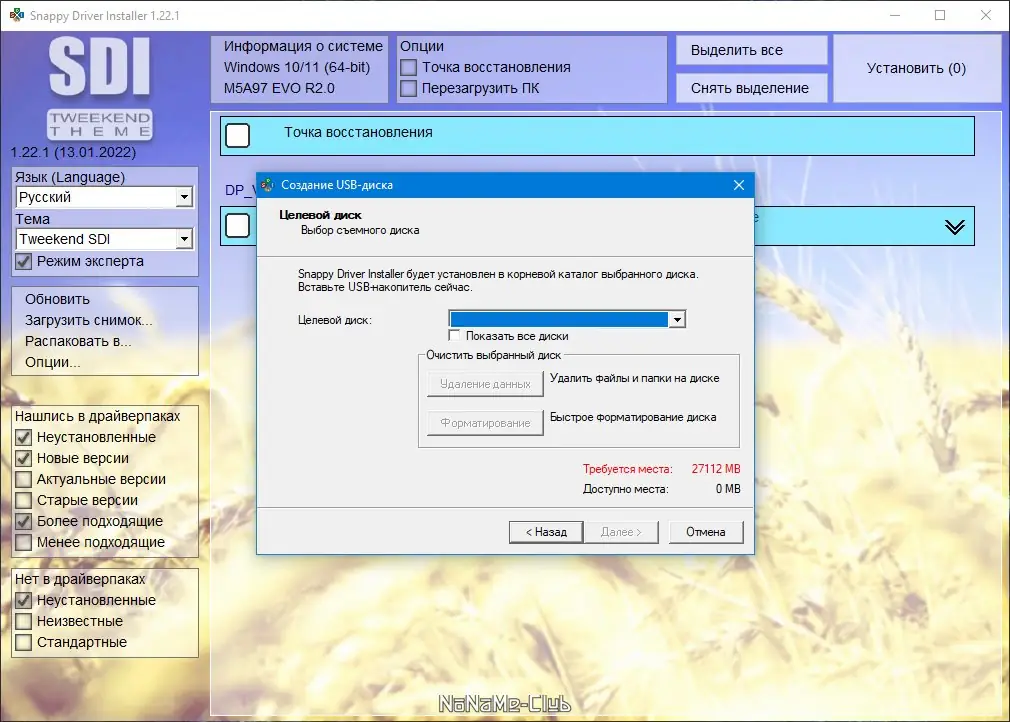Open the Целевой диск drive dropdown
Screen dimensions: 1010x722
pyautogui.click(x=678, y=319)
